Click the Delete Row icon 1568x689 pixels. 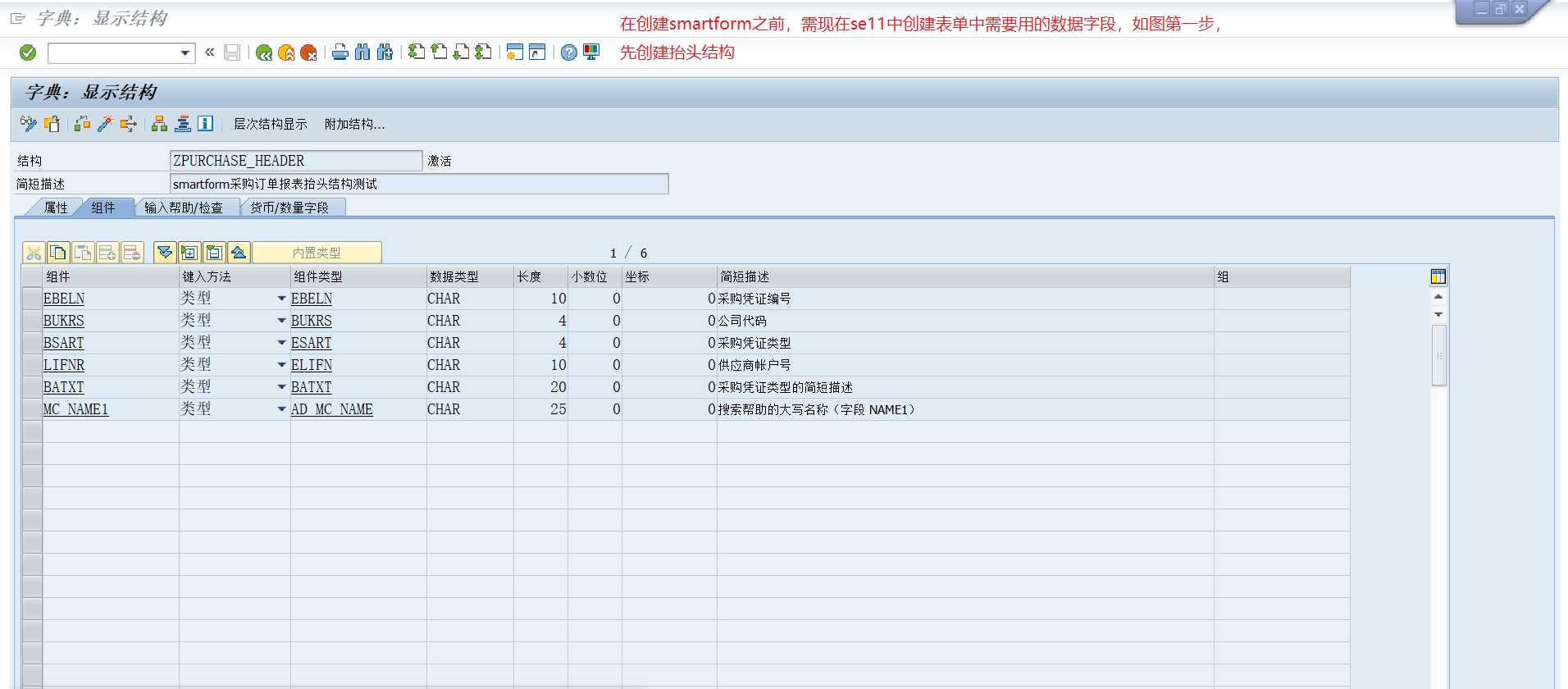(132, 253)
